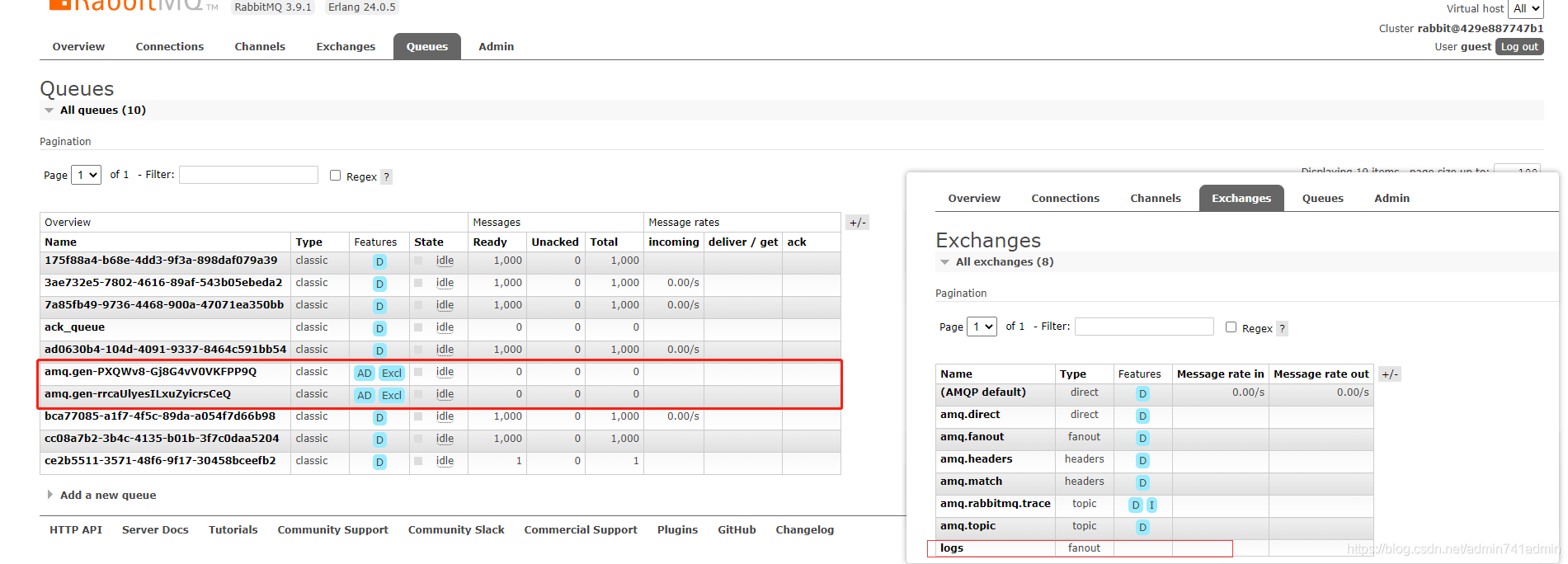This screenshot has height=564, width=1568.
Task: Open queue ce2b5511-3571-48f6-9f17-30458bceefb2
Action: coord(160,461)
